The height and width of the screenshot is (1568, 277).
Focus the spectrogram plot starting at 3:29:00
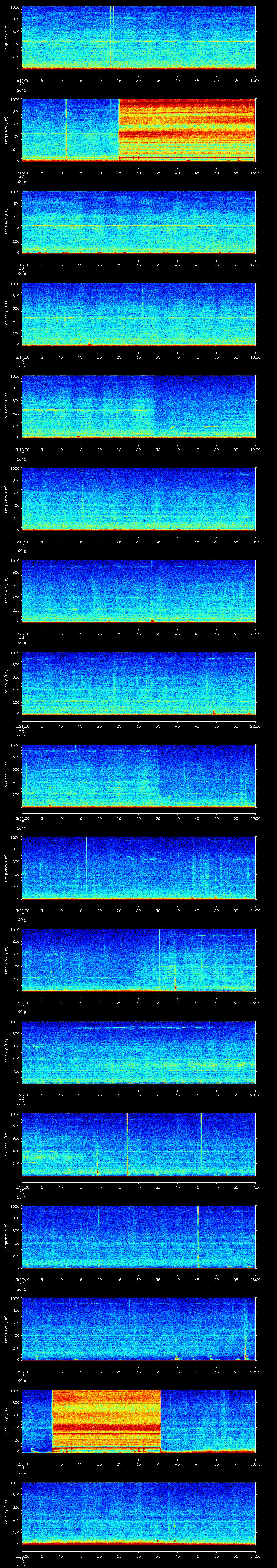pyautogui.click(x=139, y=1421)
